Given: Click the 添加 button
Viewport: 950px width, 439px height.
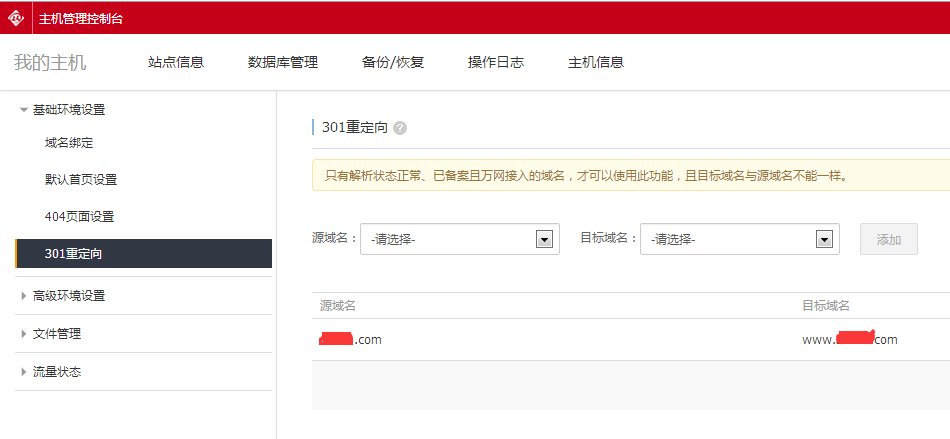Looking at the screenshot, I should [x=888, y=239].
